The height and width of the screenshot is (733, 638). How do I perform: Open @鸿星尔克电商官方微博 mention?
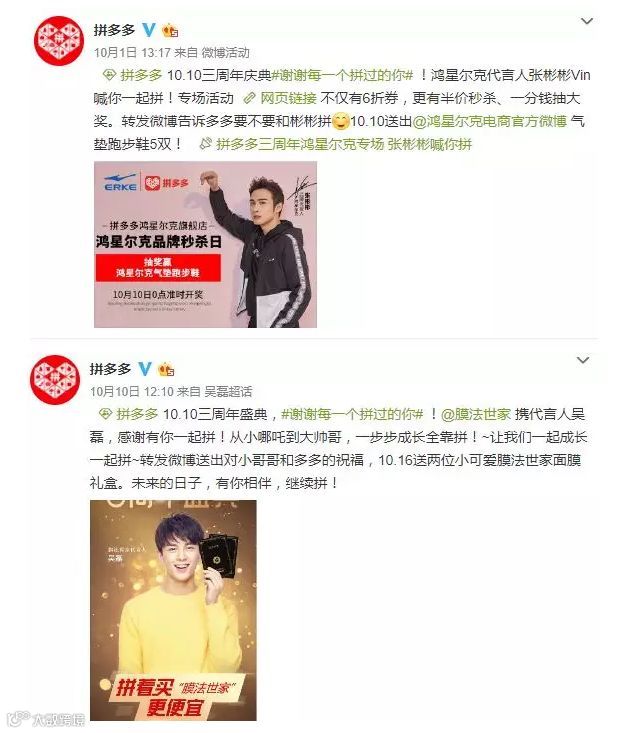point(490,122)
